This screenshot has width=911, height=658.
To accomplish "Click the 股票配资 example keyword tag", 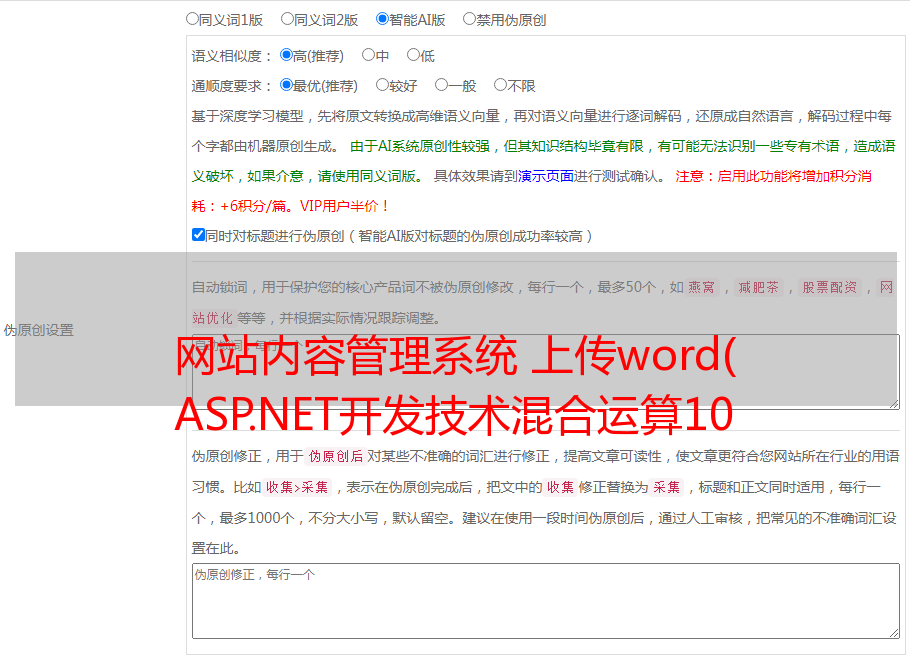I will click(x=830, y=287).
